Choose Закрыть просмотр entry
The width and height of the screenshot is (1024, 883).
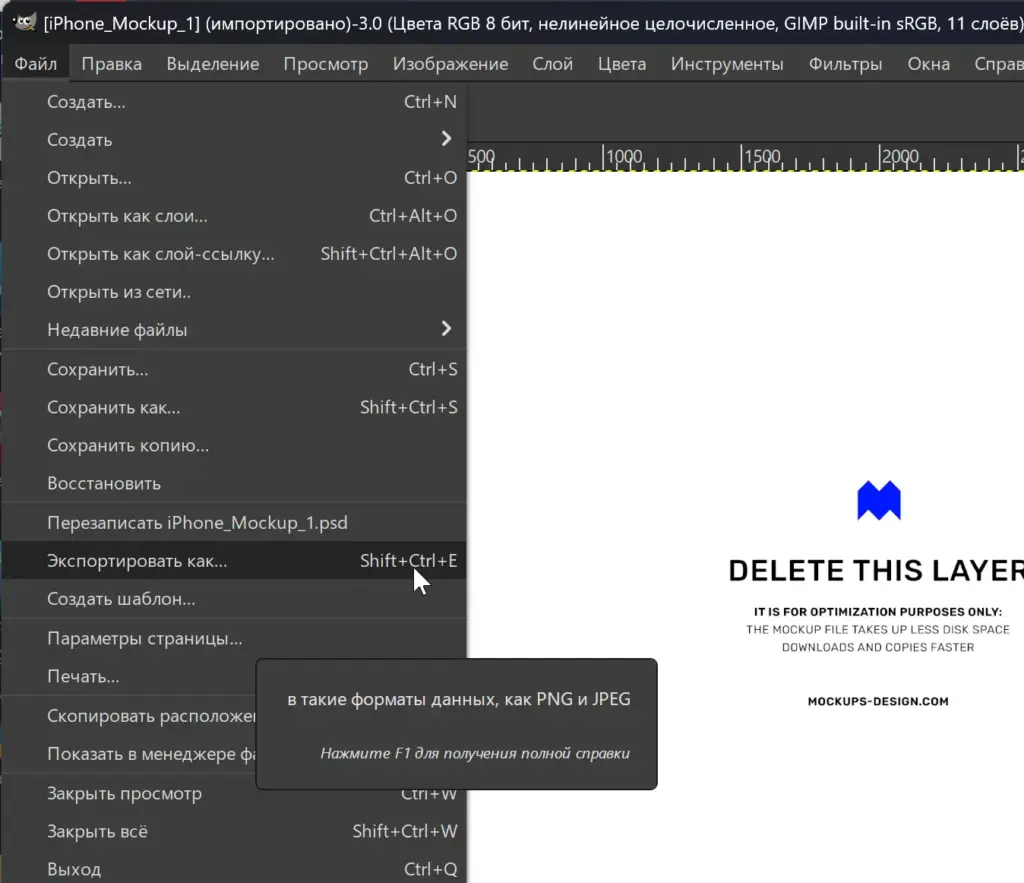pyautogui.click(x=234, y=794)
